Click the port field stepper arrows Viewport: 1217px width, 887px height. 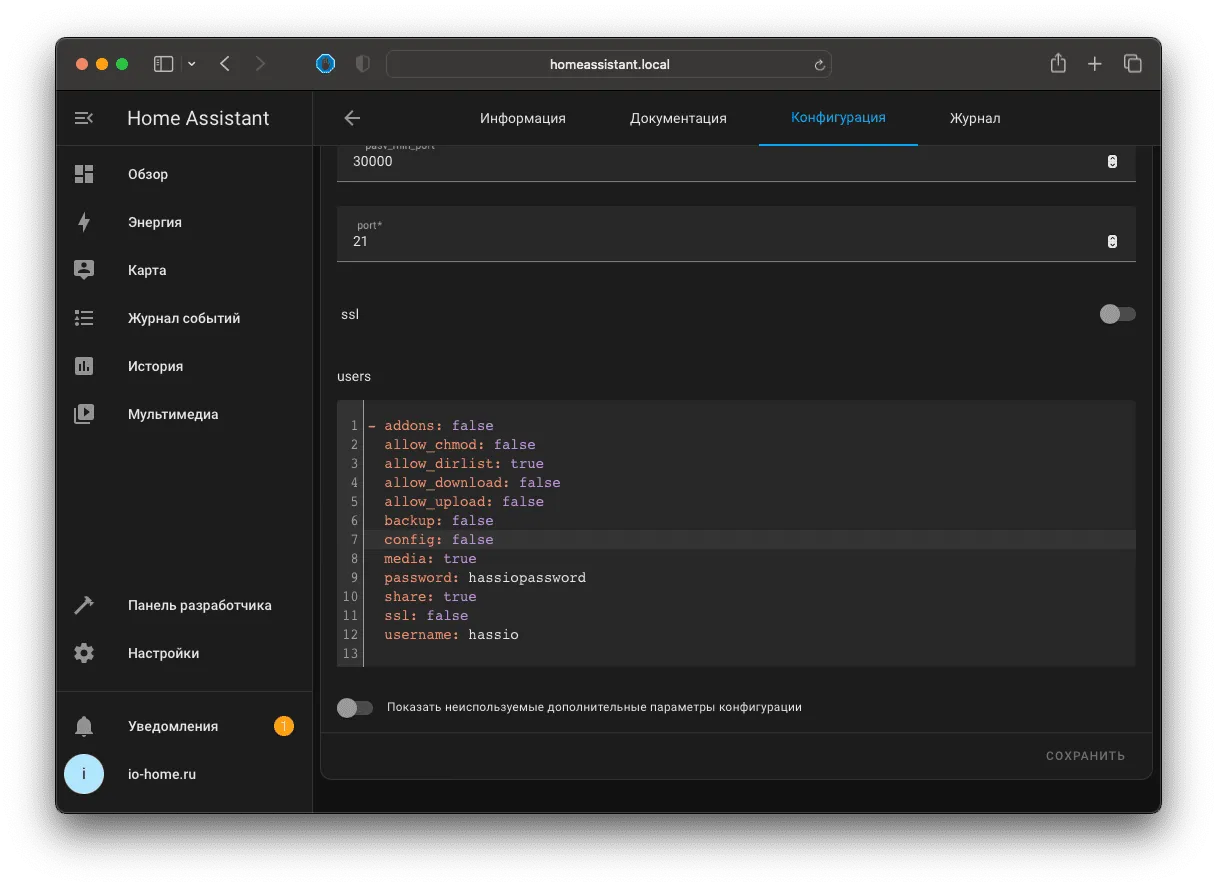[1112, 241]
